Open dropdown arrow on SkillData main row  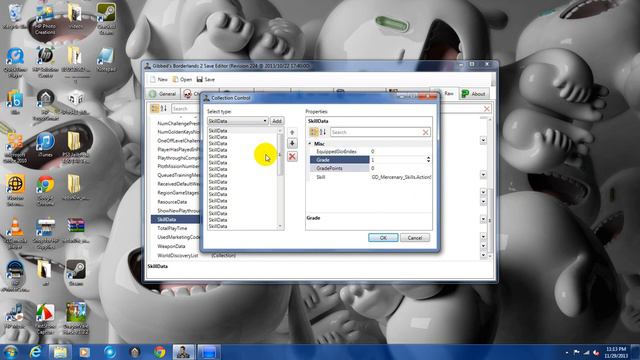pyautogui.click(x=483, y=219)
